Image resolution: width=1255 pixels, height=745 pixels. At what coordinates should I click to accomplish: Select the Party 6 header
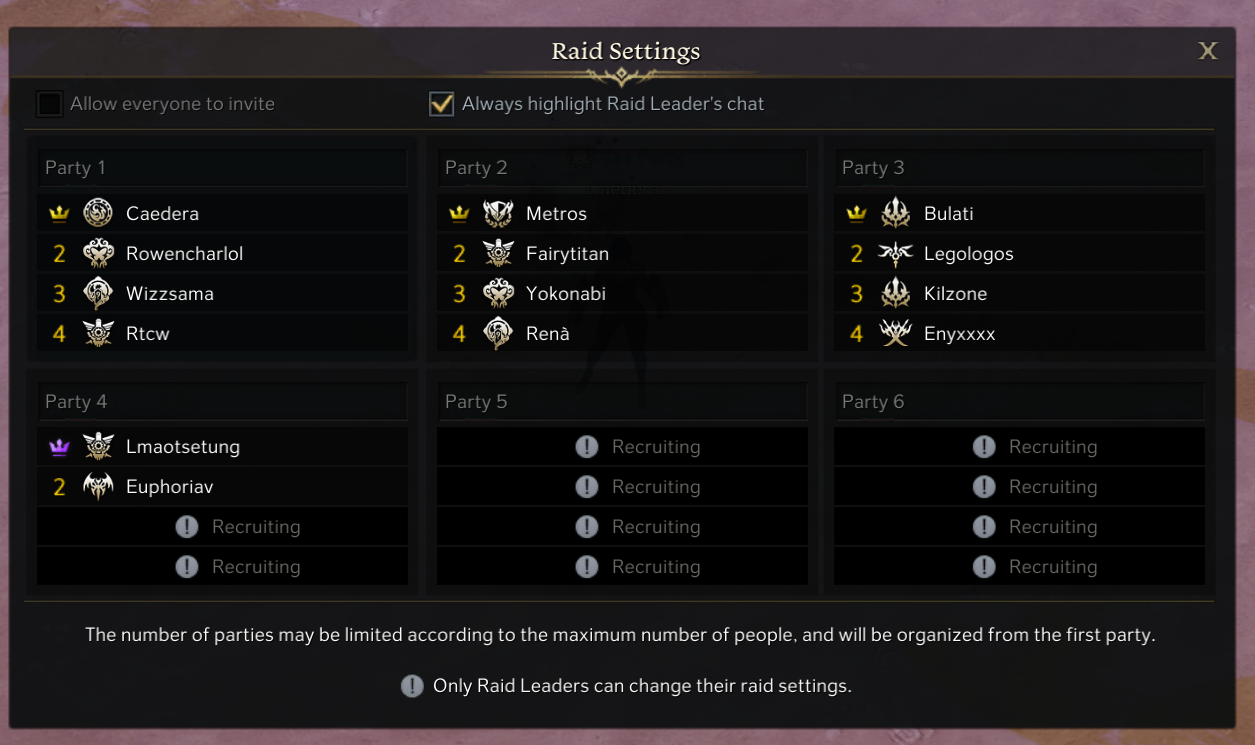point(1018,401)
